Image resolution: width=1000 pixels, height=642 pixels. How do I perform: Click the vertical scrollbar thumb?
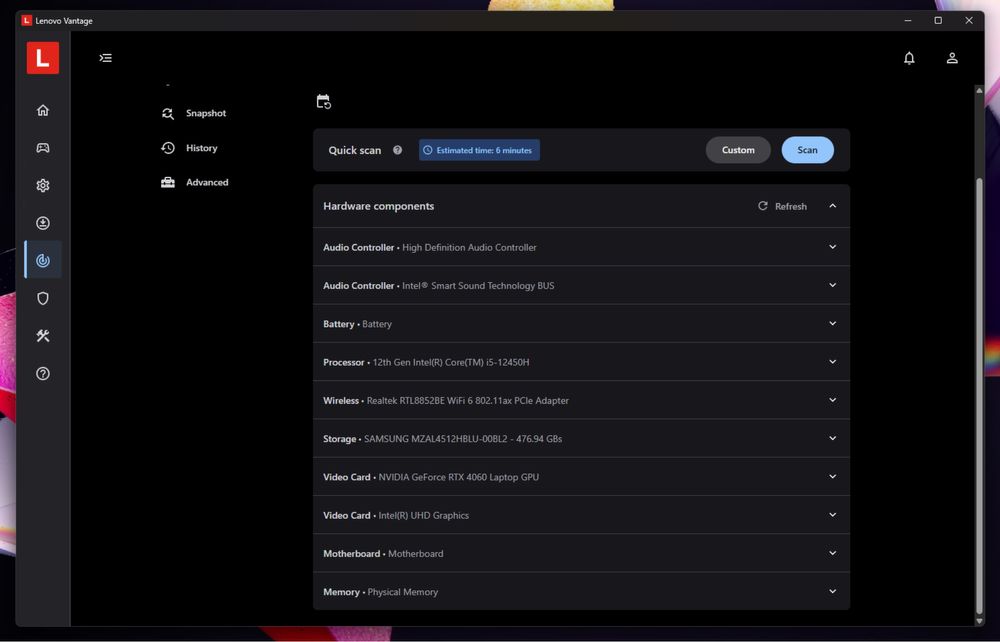coord(980,395)
